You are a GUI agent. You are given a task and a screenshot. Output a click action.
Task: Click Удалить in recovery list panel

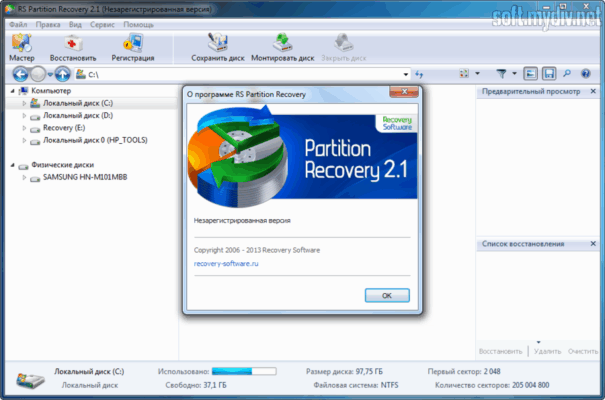pyautogui.click(x=547, y=351)
